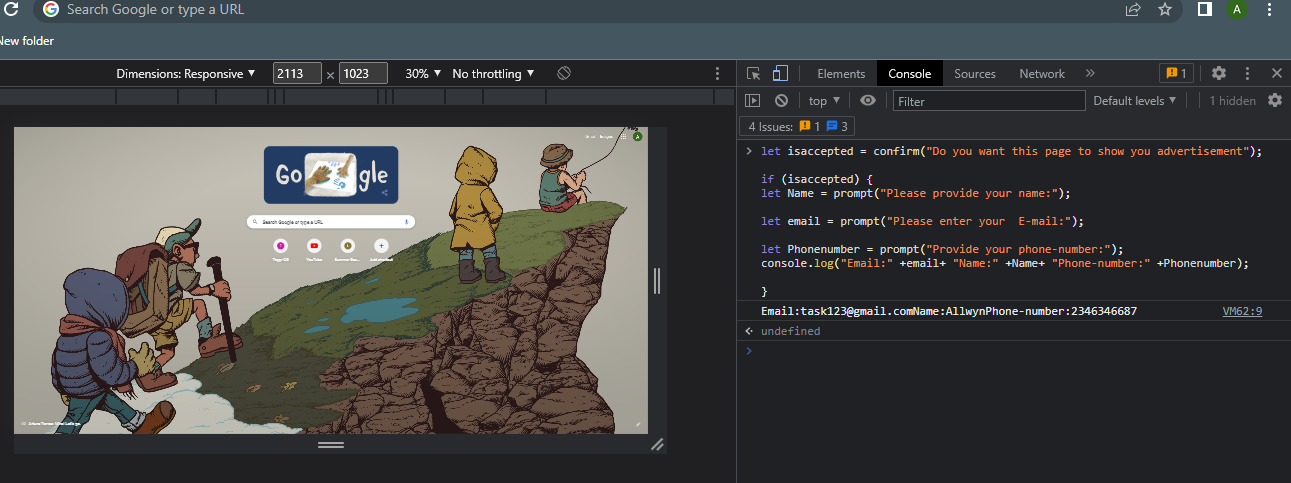
Task: Open the Dimensions: Responsive dropdown
Action: (x=186, y=73)
